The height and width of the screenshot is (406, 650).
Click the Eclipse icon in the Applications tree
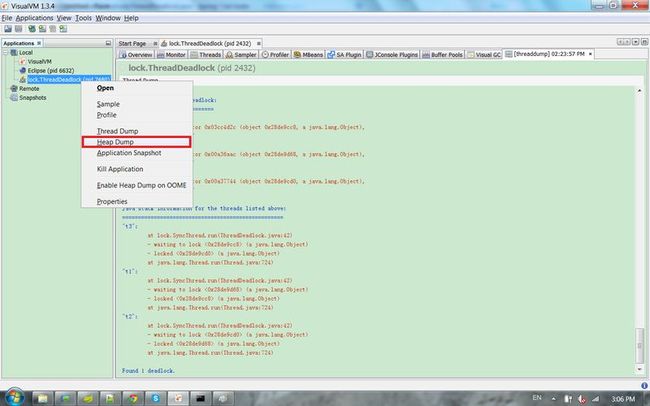click(23, 71)
